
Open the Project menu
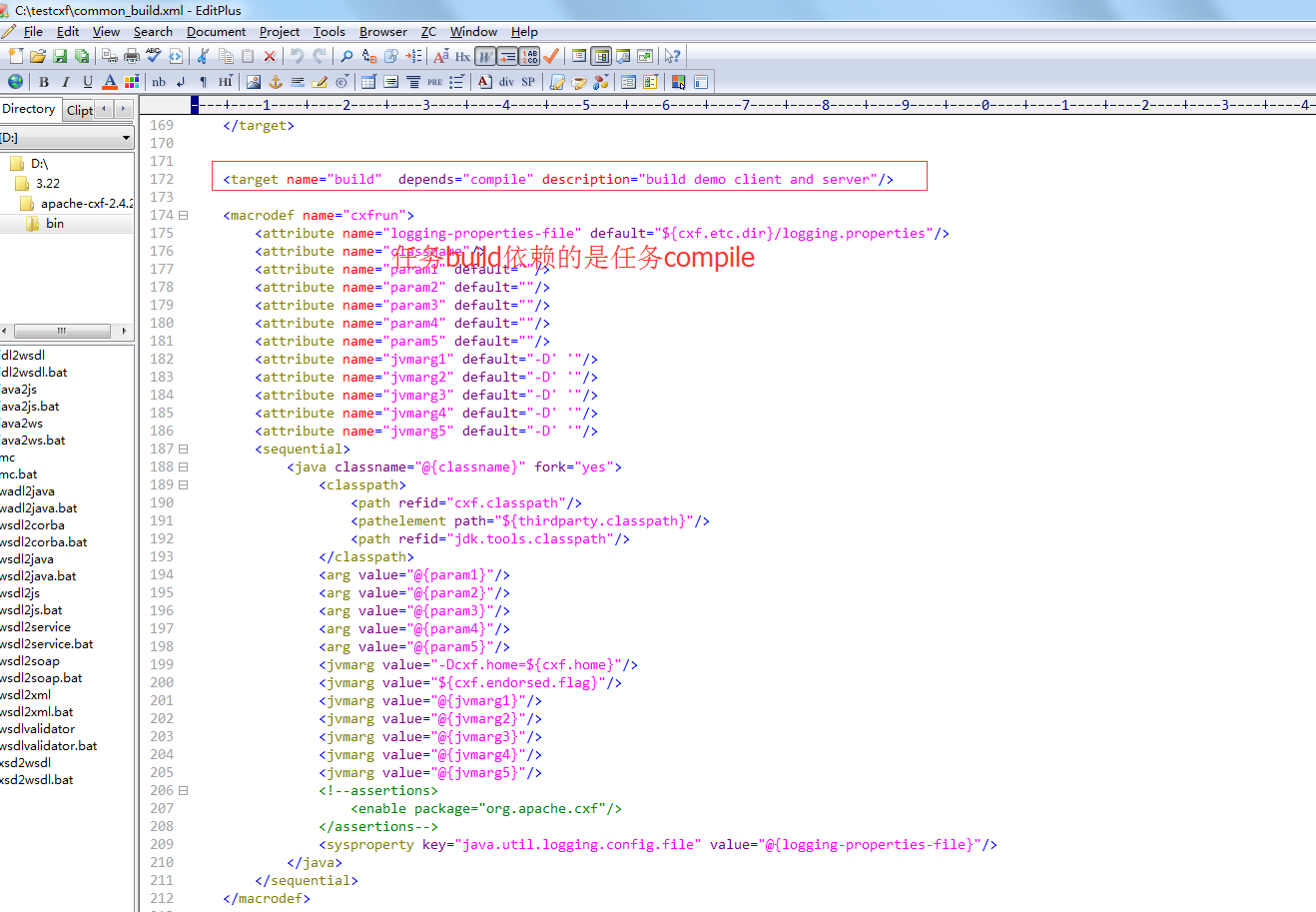[280, 32]
